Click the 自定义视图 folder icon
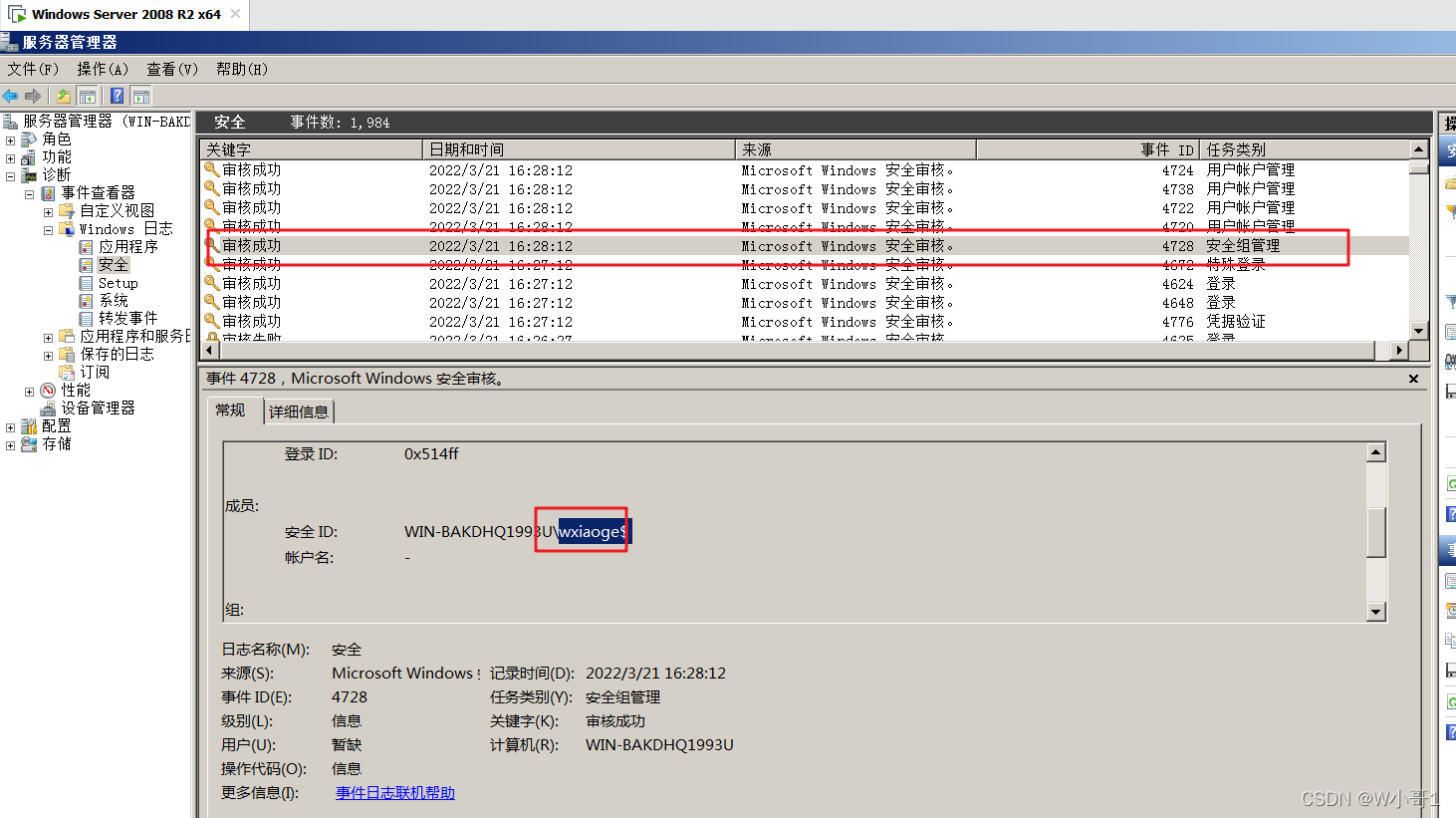 tap(67, 211)
